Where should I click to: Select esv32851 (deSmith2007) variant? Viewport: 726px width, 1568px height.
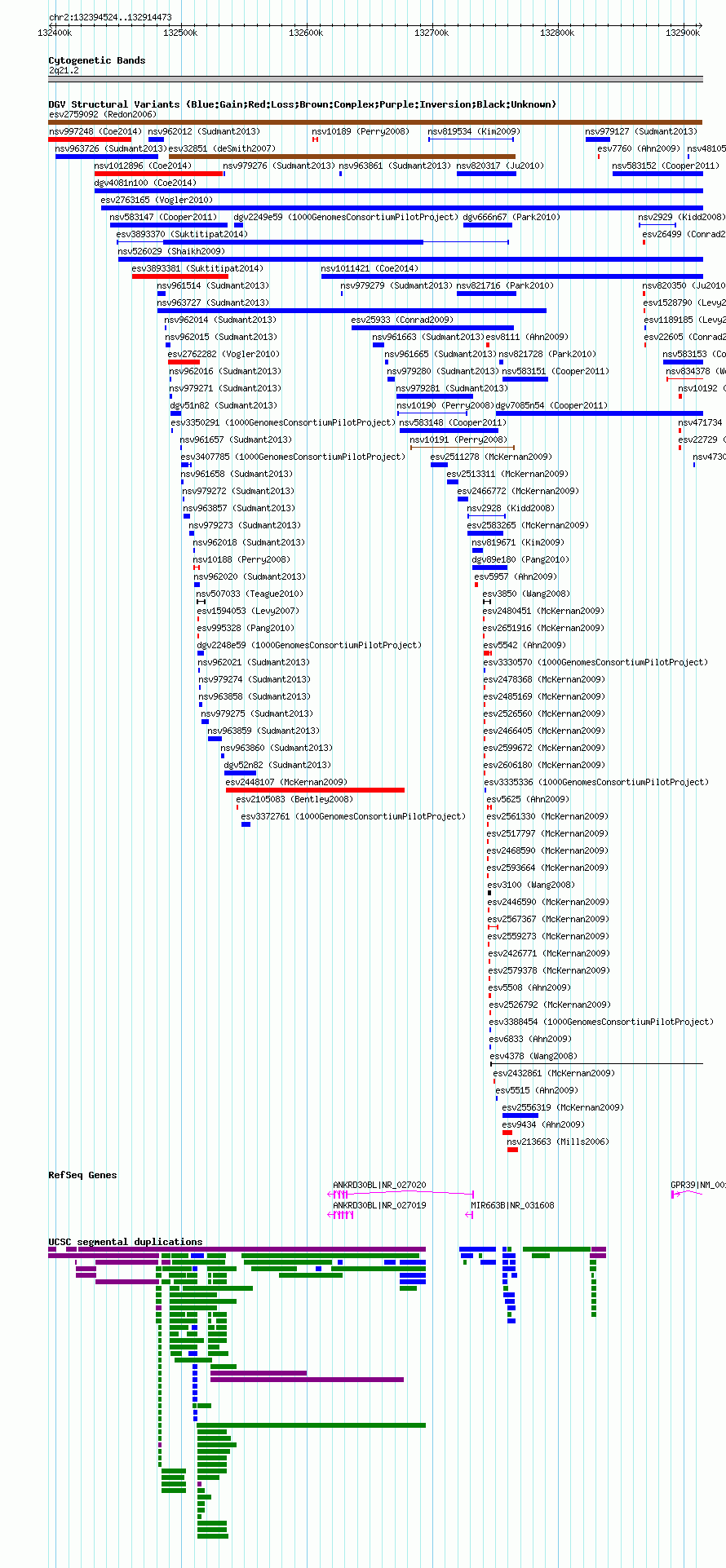point(342,157)
